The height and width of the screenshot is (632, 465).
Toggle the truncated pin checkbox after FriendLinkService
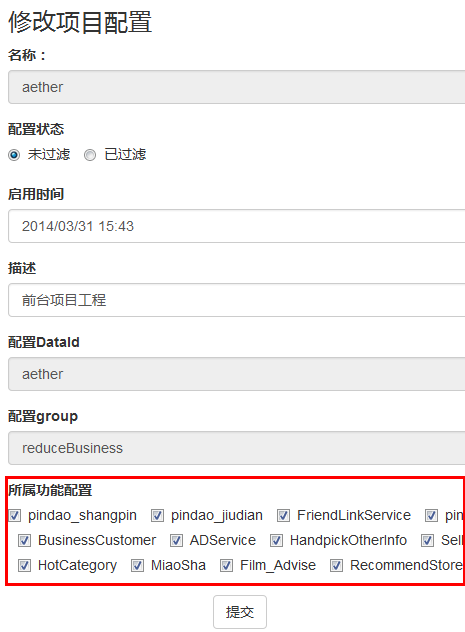click(432, 516)
